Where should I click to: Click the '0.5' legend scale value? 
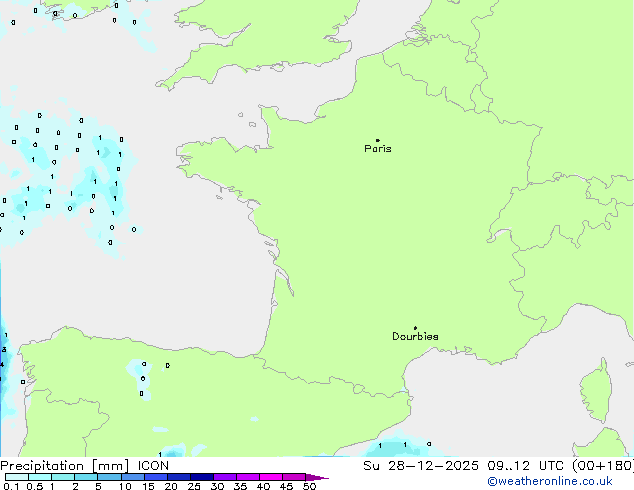coord(35,486)
